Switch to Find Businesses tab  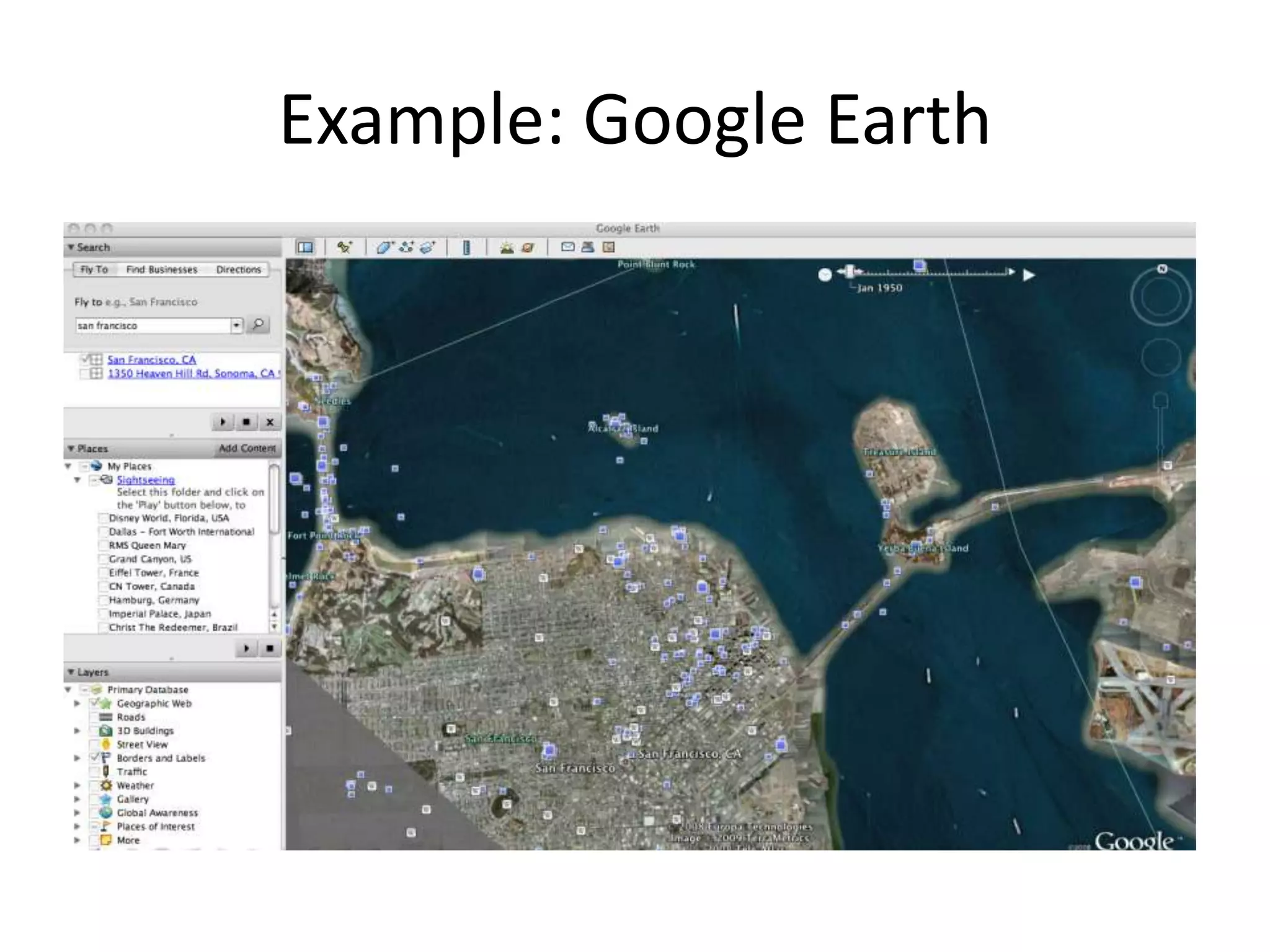[x=161, y=270]
